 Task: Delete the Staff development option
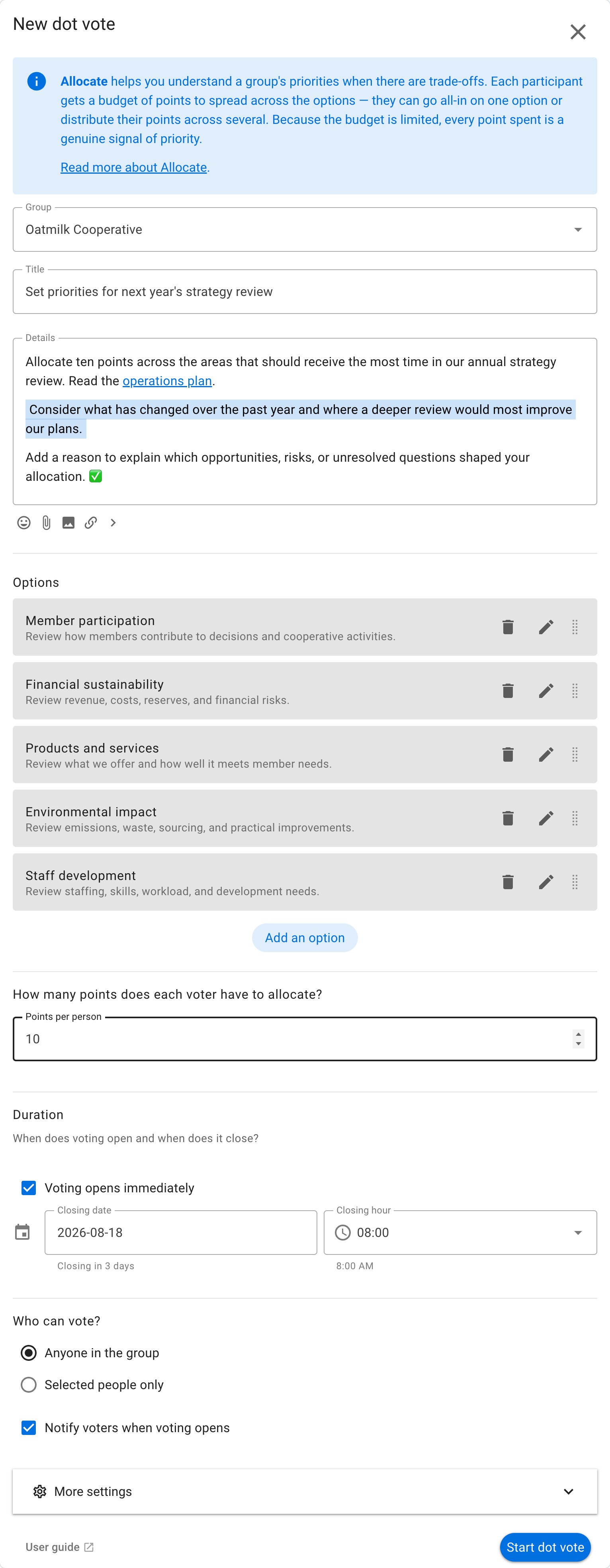click(x=508, y=882)
